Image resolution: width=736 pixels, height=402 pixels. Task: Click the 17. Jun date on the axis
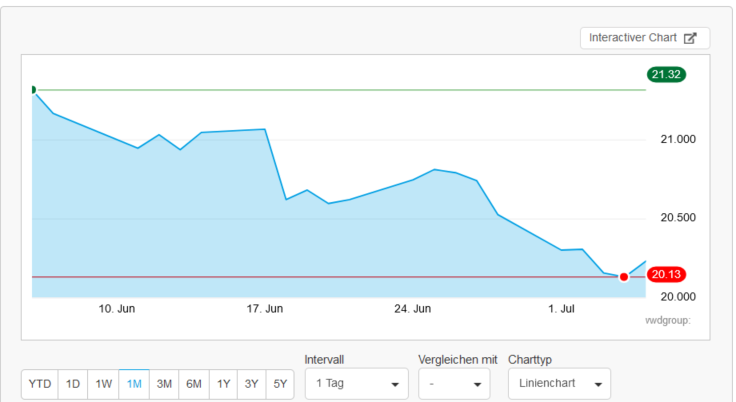click(x=265, y=309)
